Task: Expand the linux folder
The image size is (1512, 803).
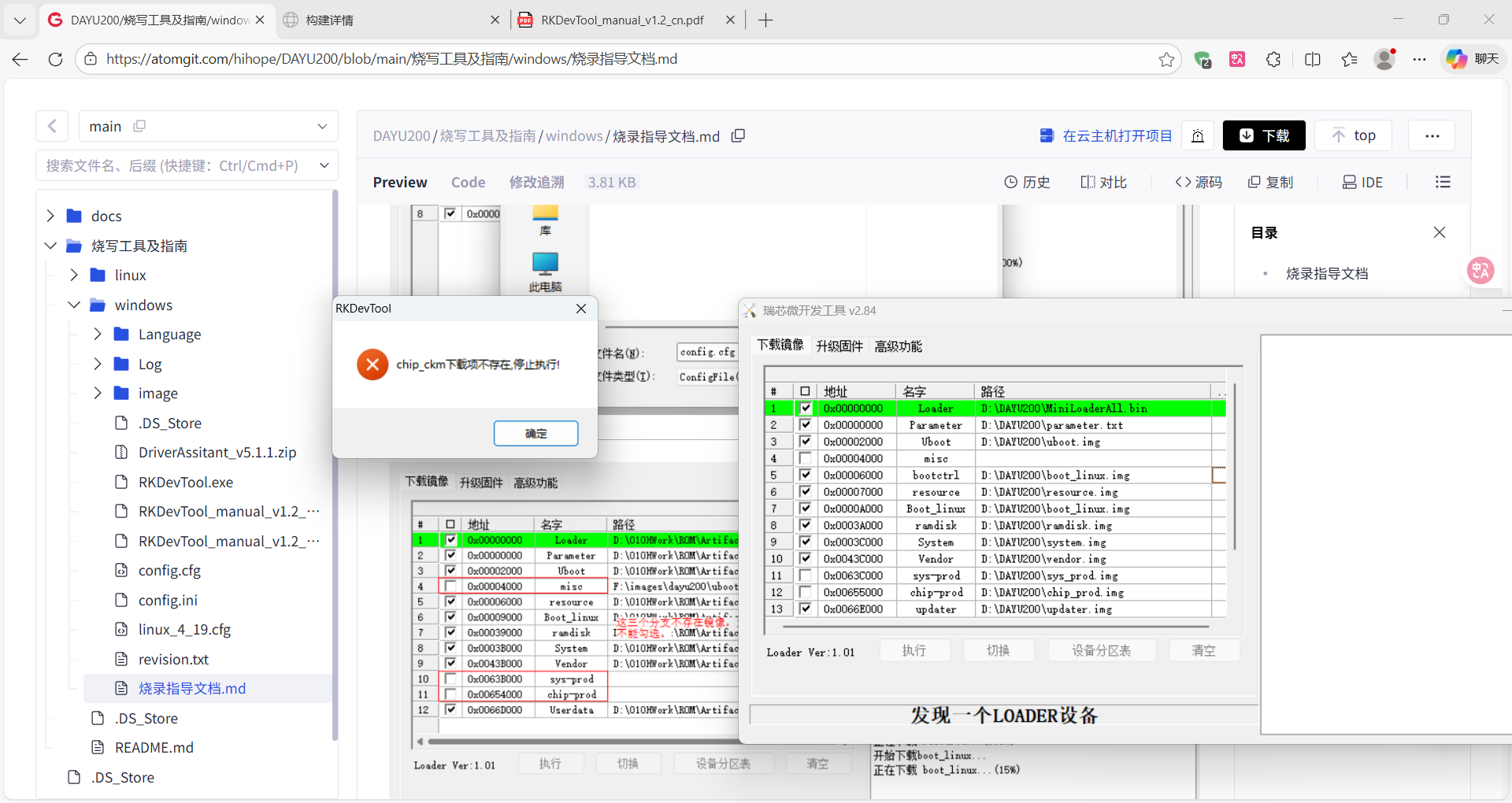Action: point(74,275)
